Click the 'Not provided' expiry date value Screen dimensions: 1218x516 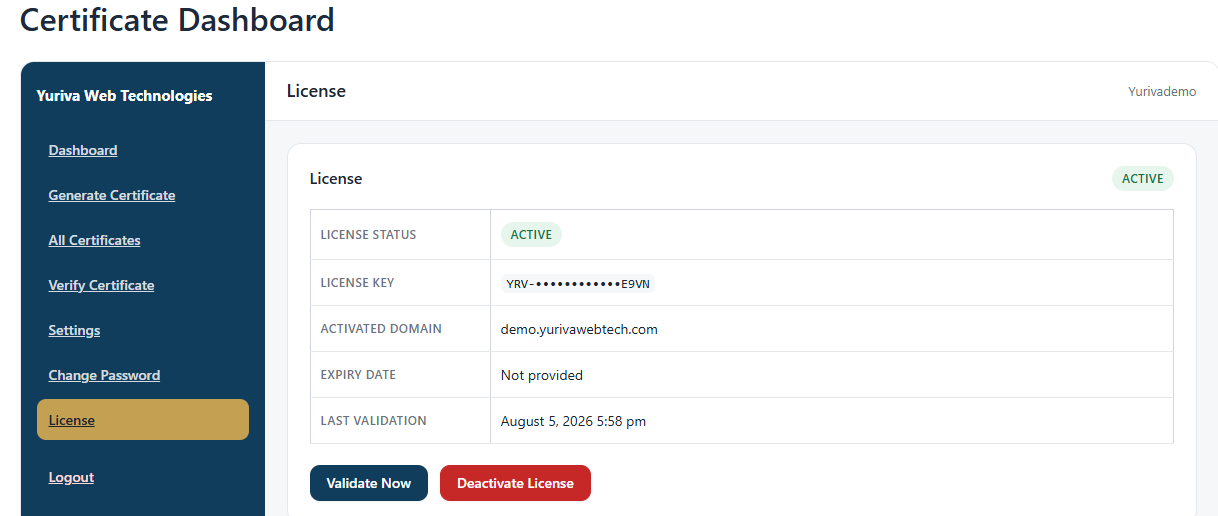click(x=542, y=375)
